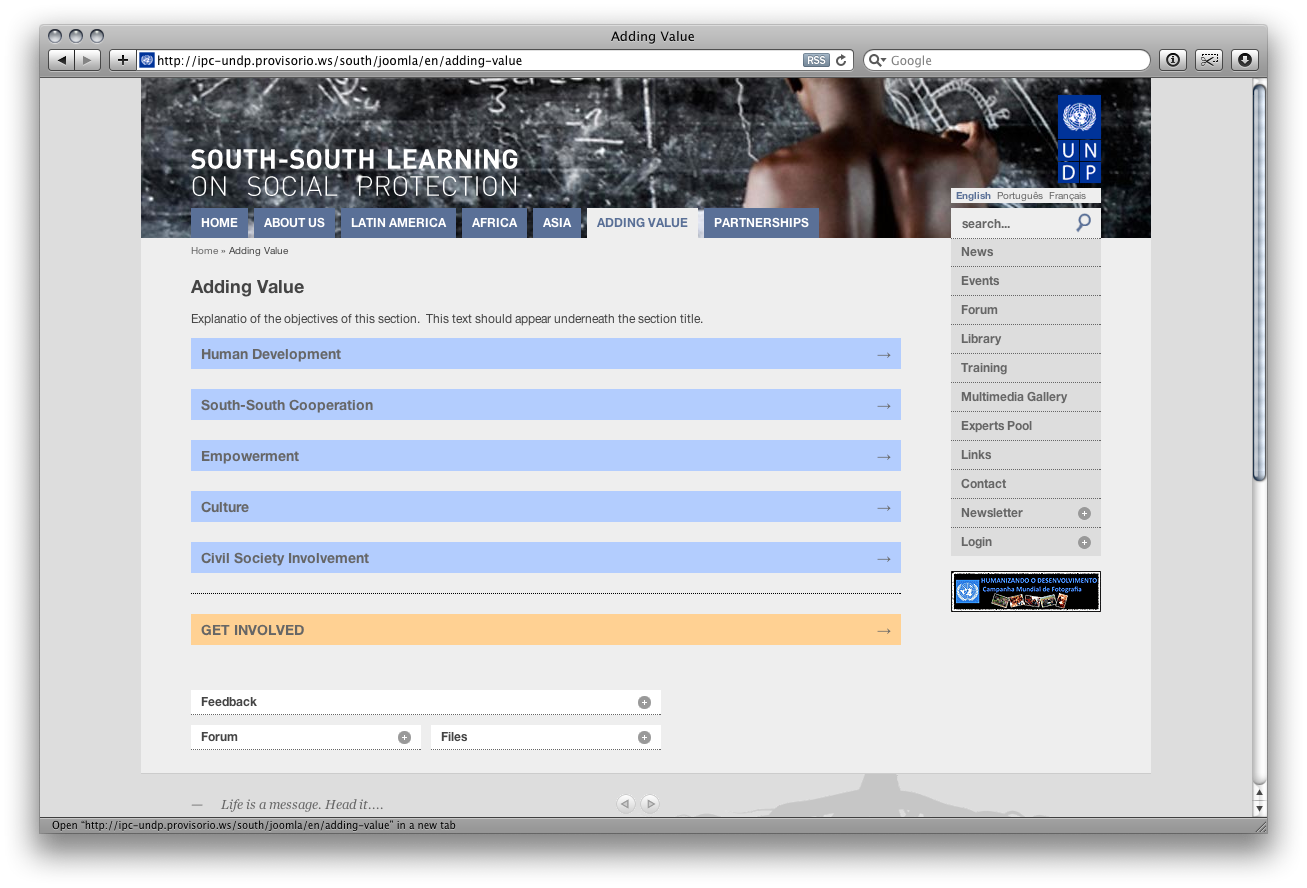This screenshot has width=1307, height=888.
Task: Open the Human Development section
Action: tap(546, 354)
